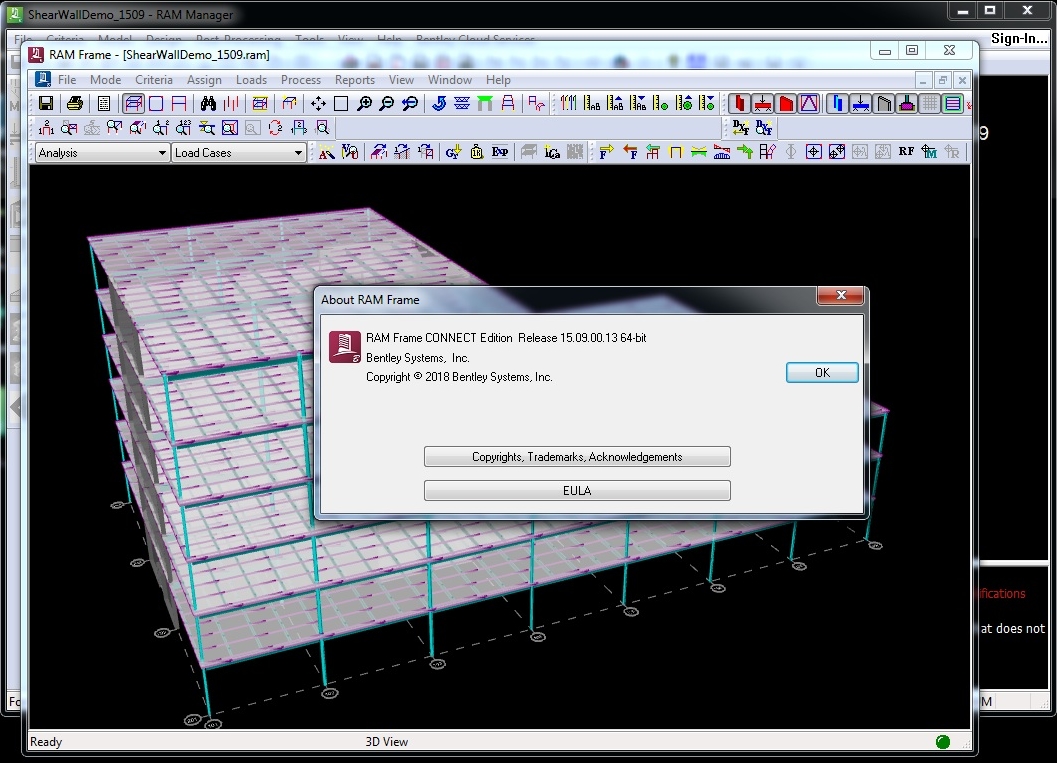
Task: Select the plan view square icon
Action: [156, 103]
